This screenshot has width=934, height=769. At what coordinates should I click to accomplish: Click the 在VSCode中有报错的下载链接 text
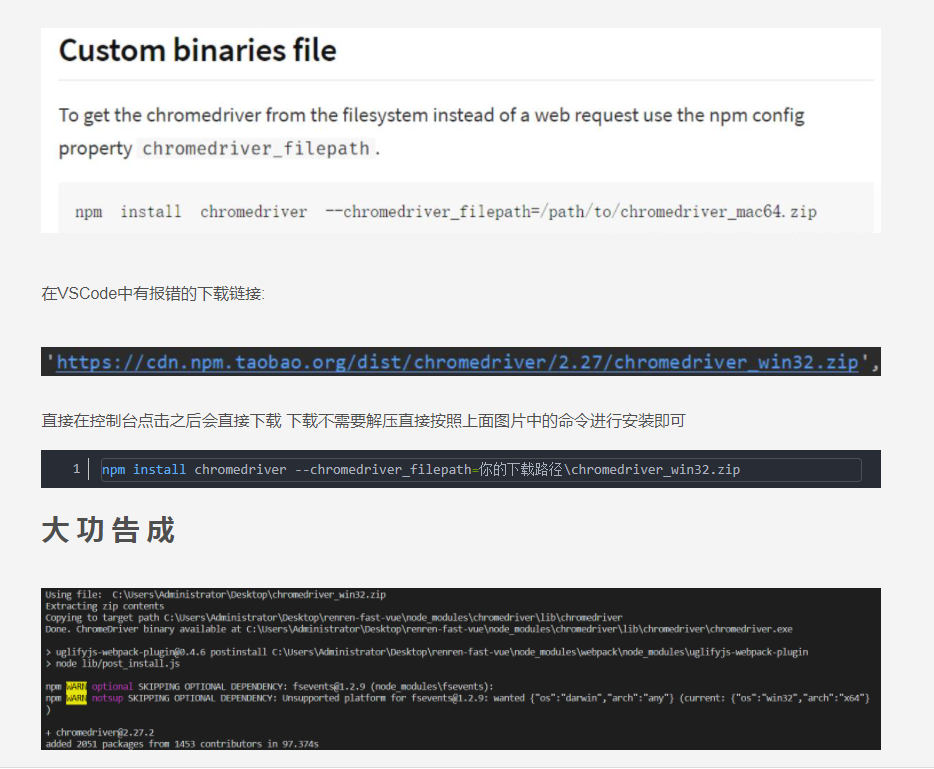click(x=150, y=293)
